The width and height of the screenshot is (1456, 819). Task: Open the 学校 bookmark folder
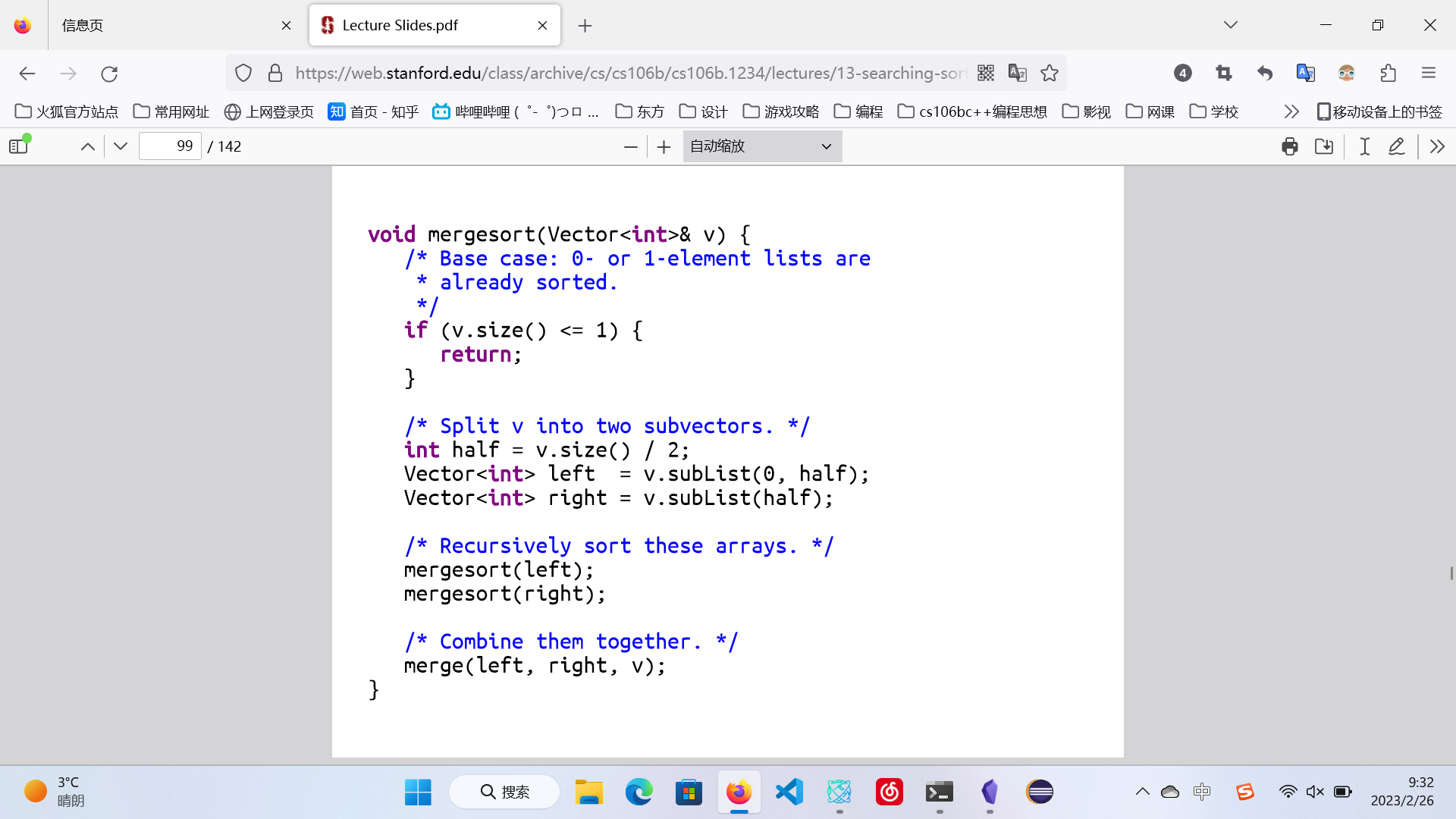coord(1214,111)
